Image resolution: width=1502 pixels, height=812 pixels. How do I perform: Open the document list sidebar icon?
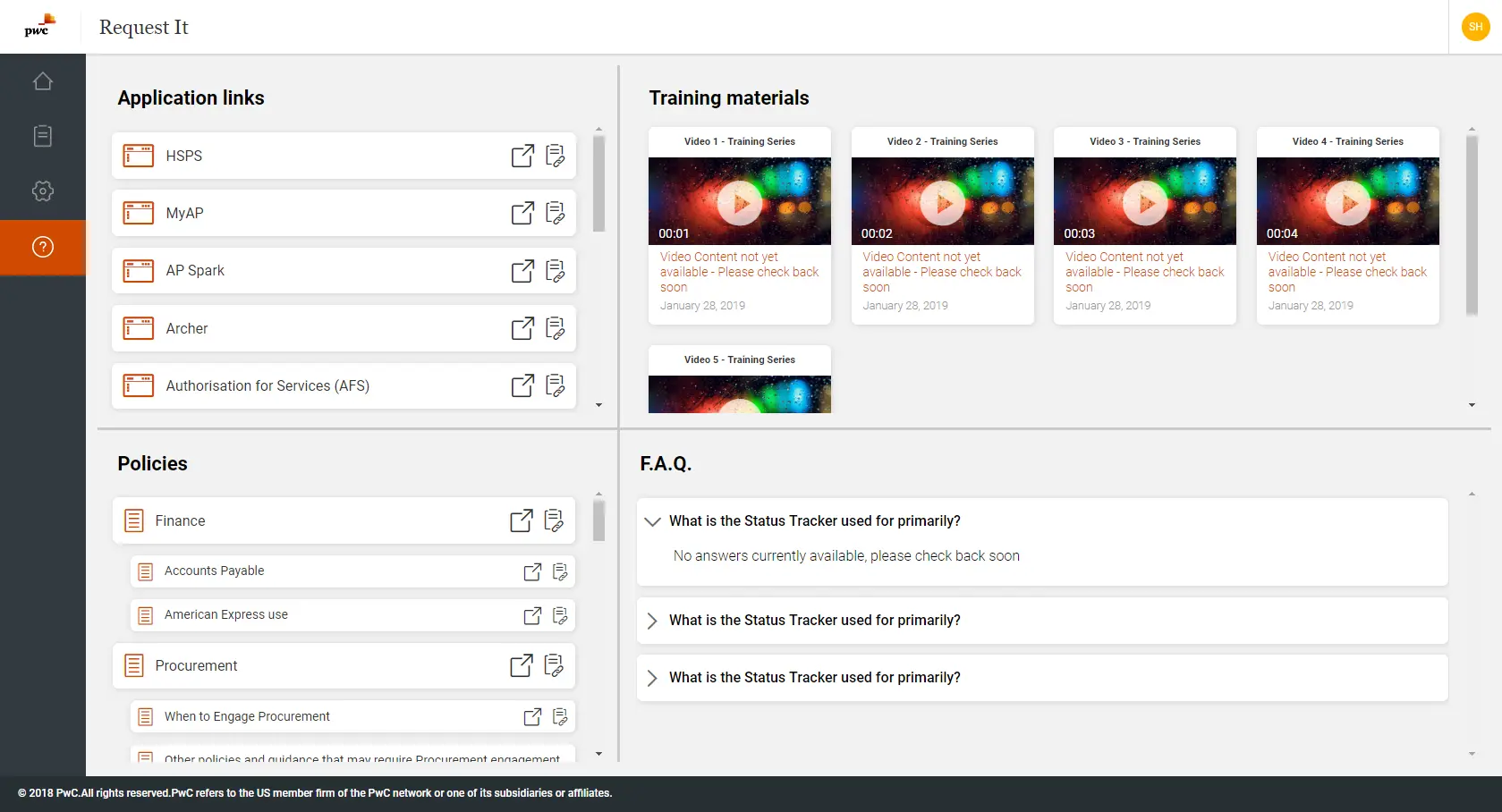(x=43, y=136)
